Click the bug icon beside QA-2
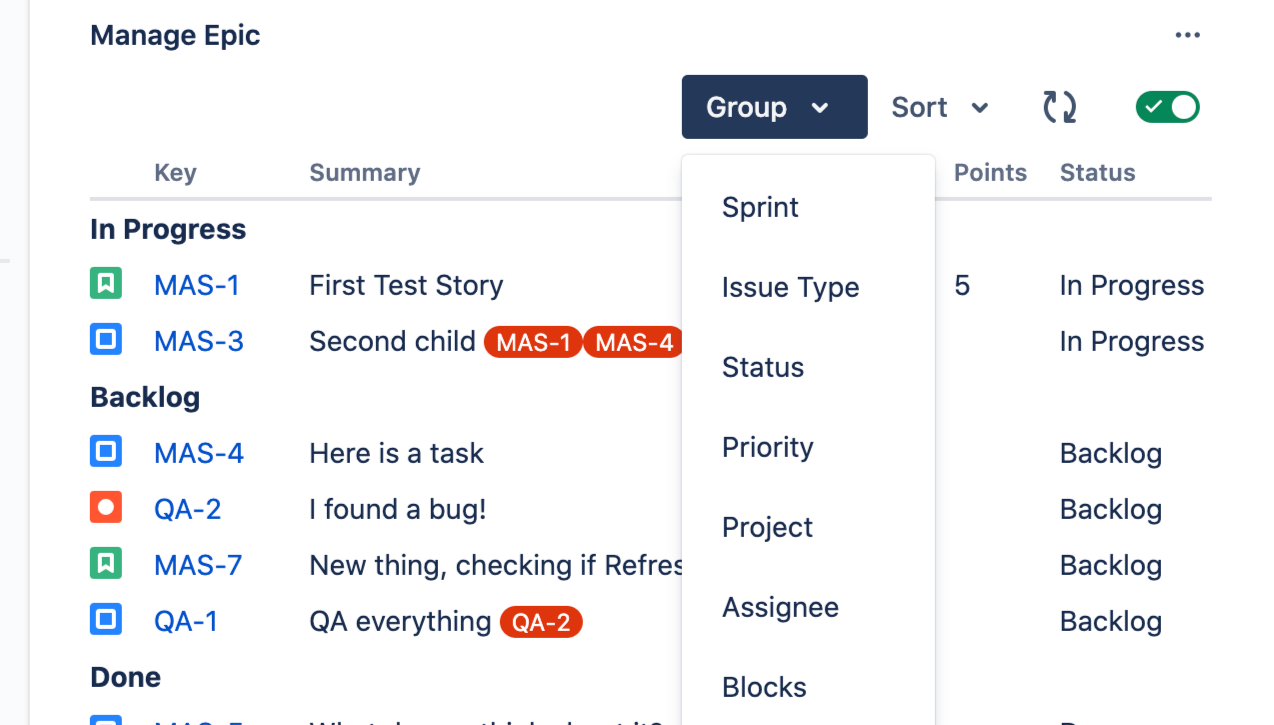The height and width of the screenshot is (725, 1274). (x=106, y=509)
